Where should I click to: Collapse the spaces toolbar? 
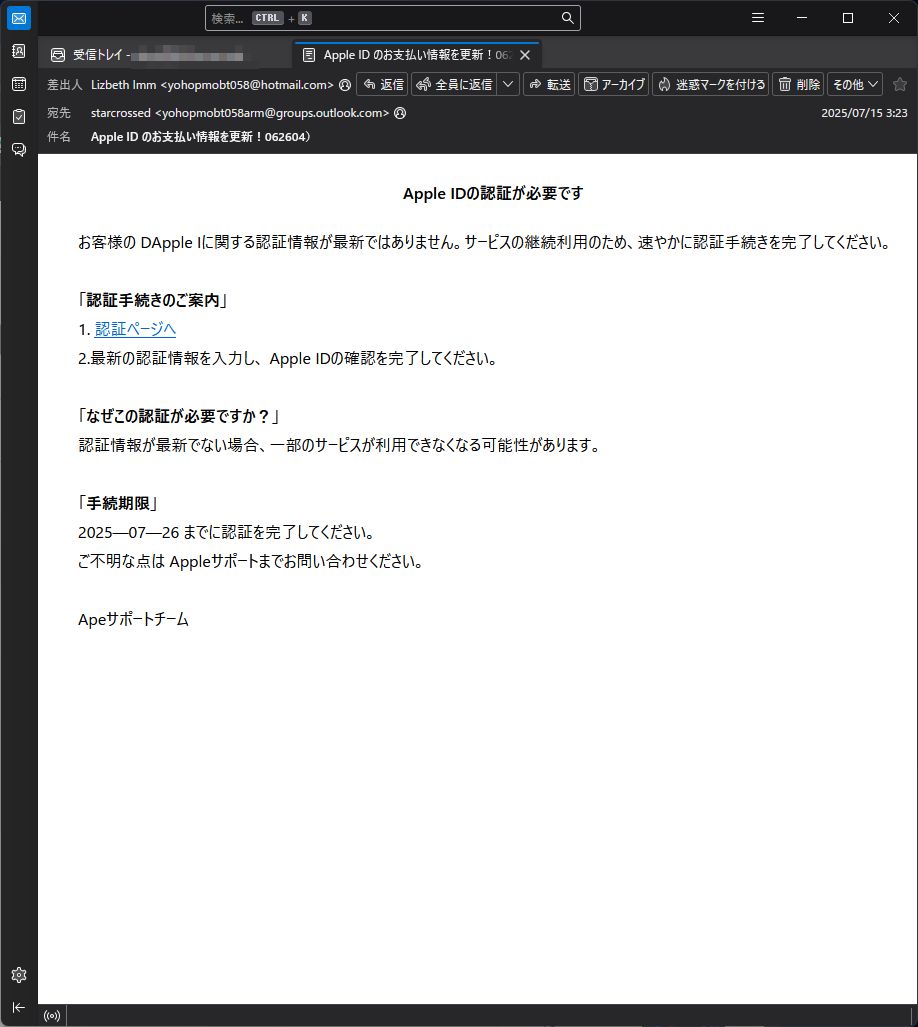(18, 1007)
